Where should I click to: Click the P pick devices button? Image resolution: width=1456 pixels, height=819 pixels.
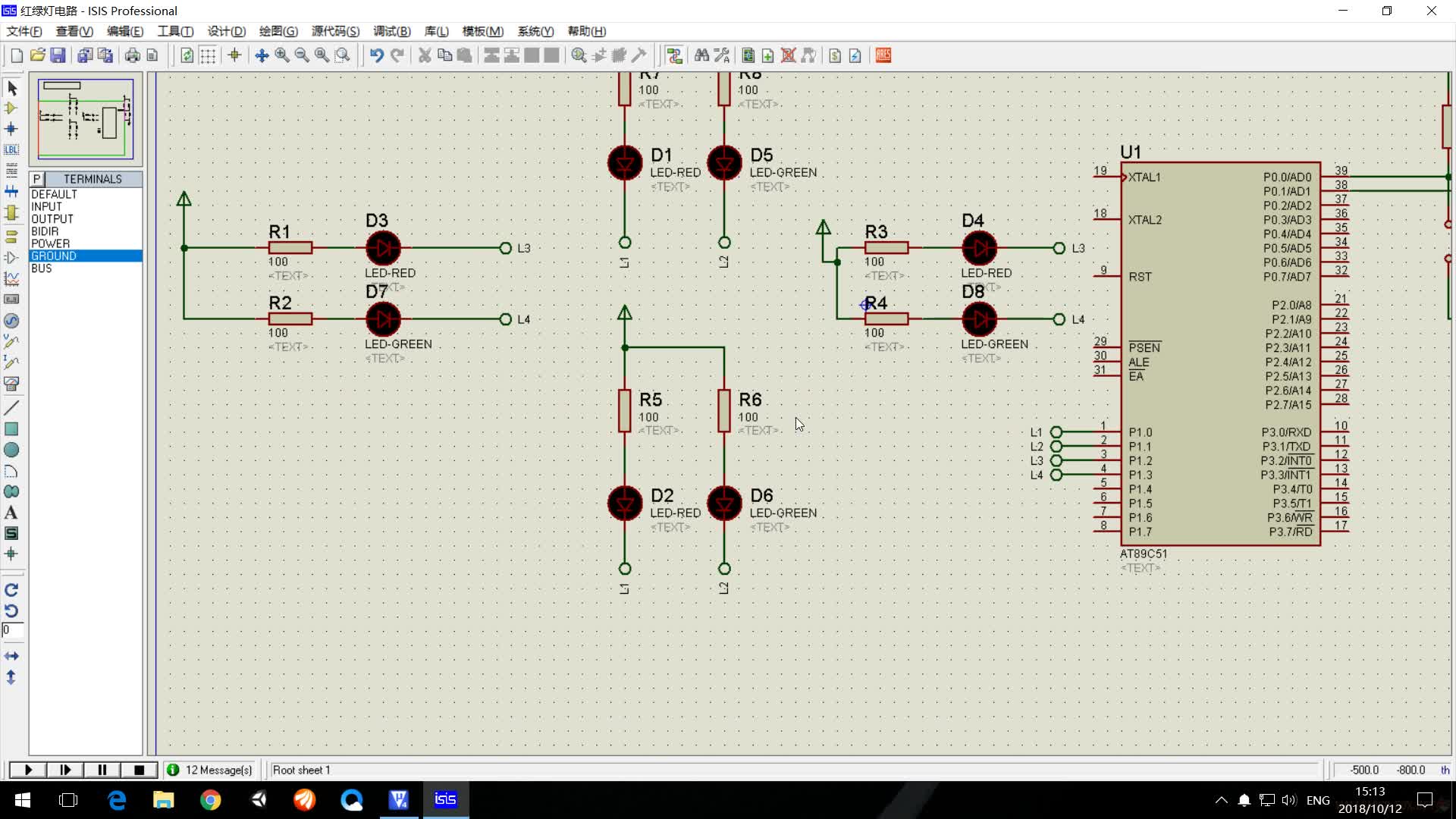tap(36, 179)
